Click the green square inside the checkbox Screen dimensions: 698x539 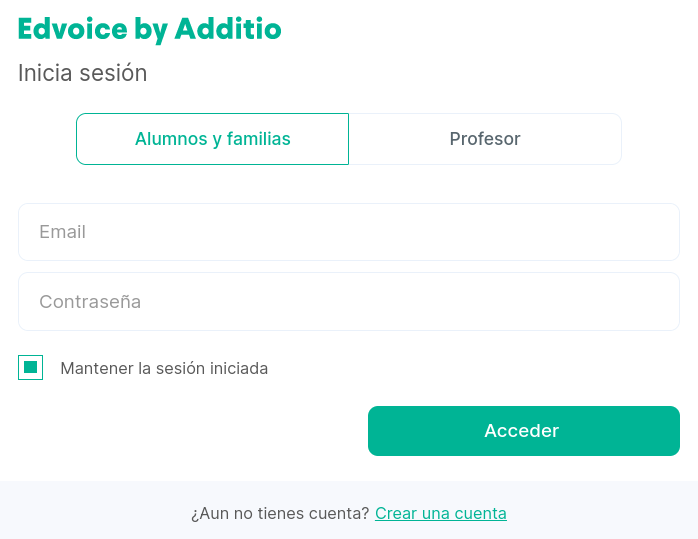(30, 367)
